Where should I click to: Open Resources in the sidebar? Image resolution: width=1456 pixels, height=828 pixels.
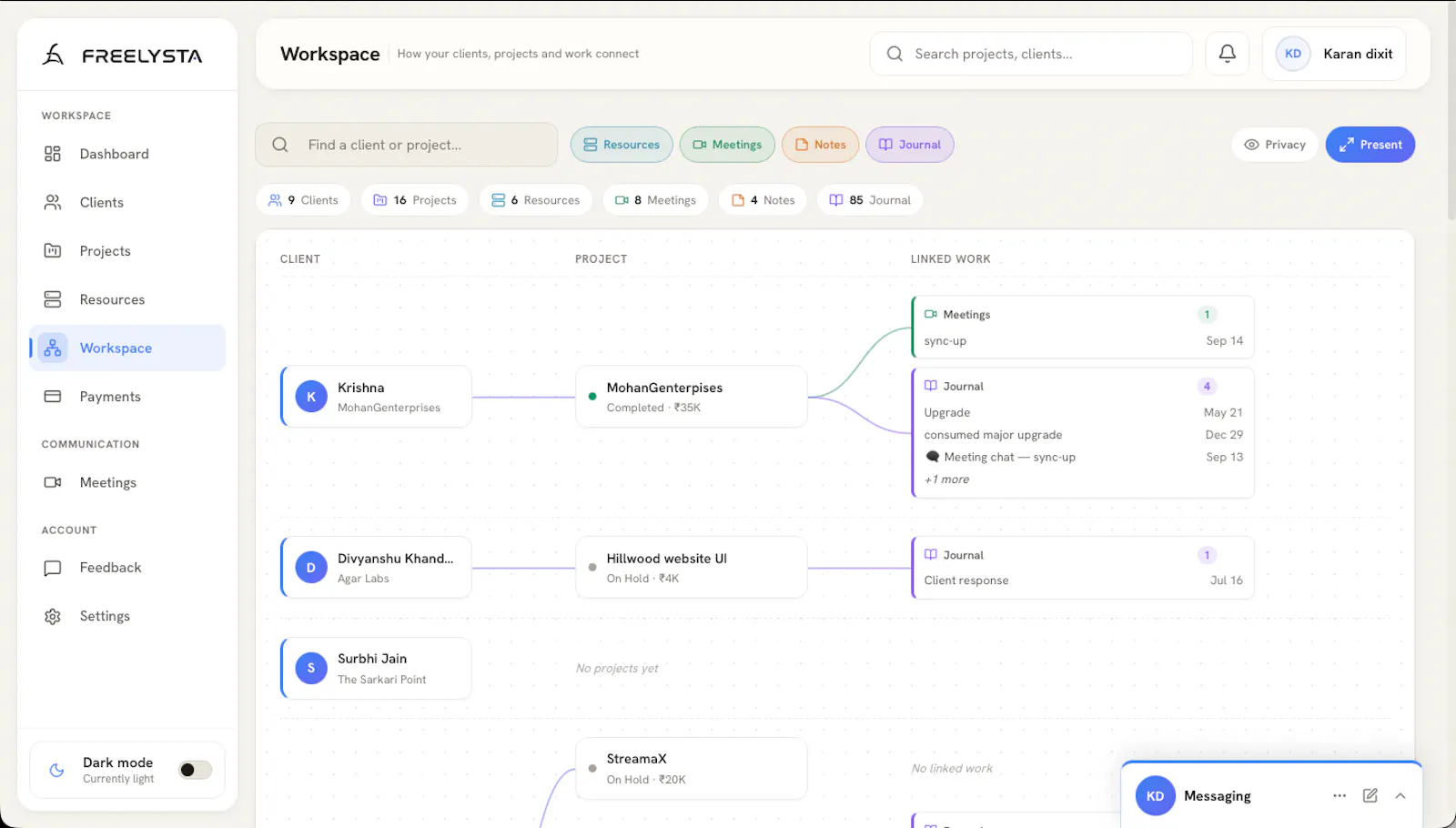click(x=127, y=299)
